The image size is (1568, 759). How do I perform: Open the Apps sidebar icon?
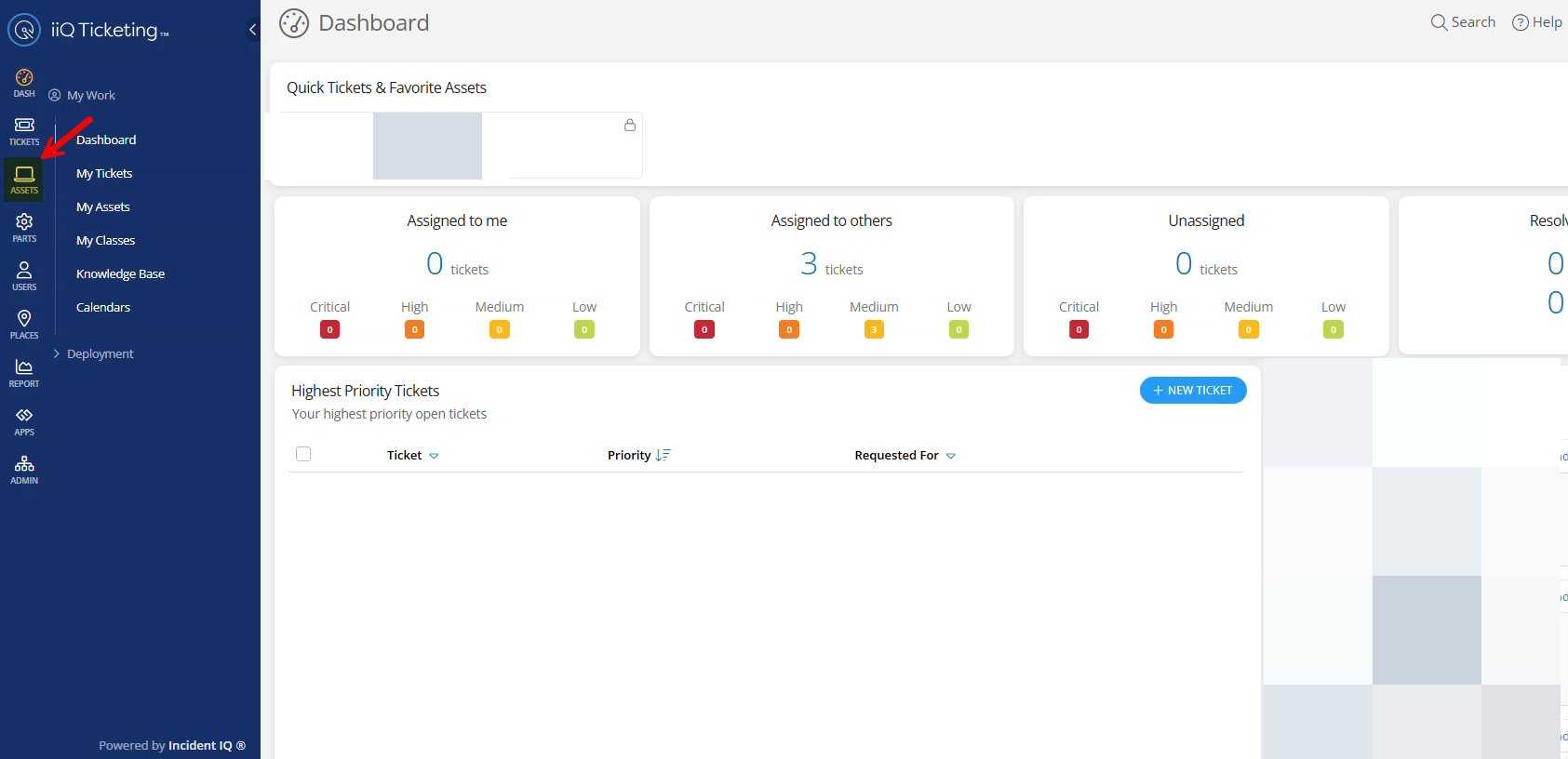24,421
